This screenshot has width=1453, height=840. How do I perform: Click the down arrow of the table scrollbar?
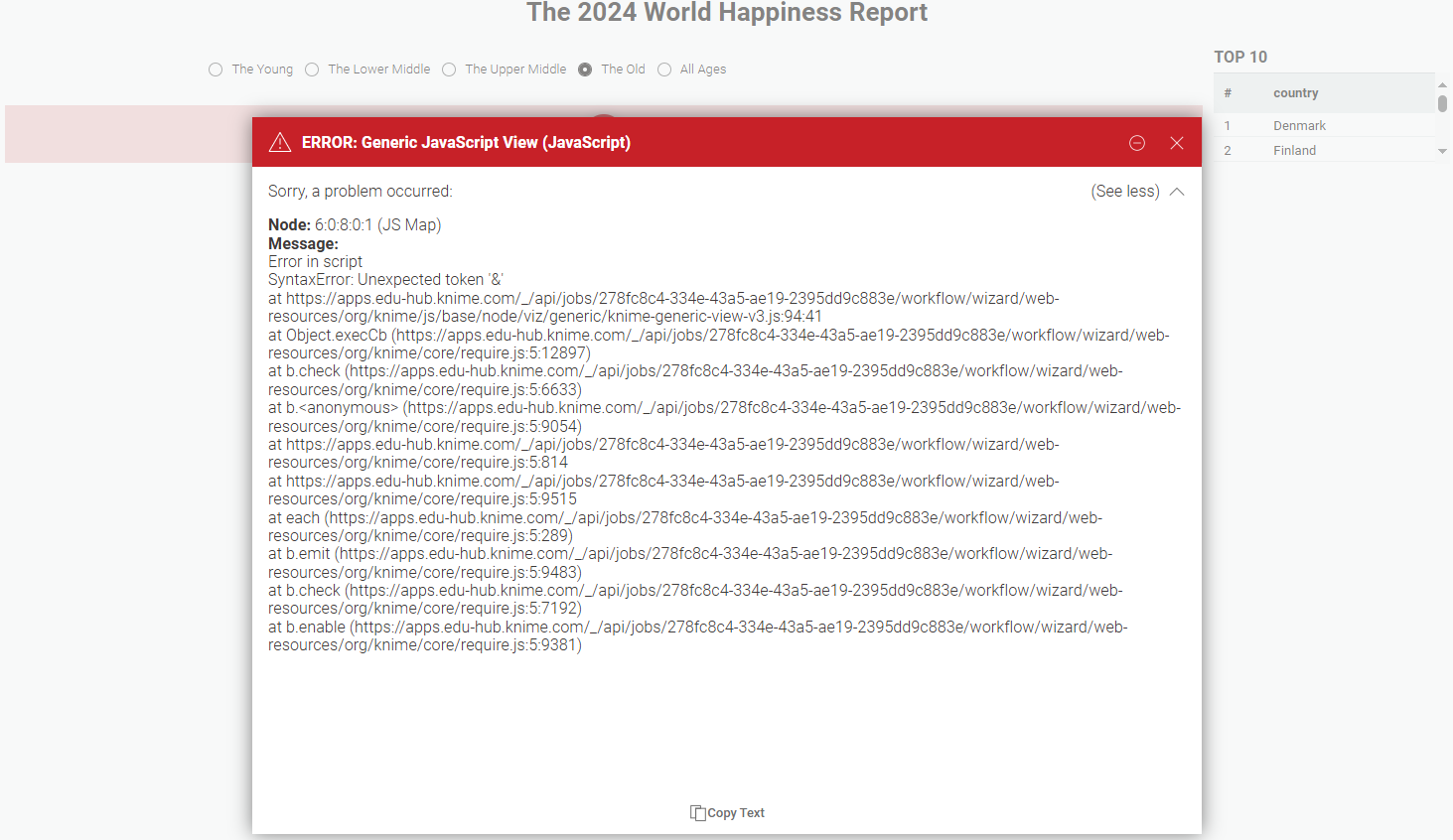1442,152
